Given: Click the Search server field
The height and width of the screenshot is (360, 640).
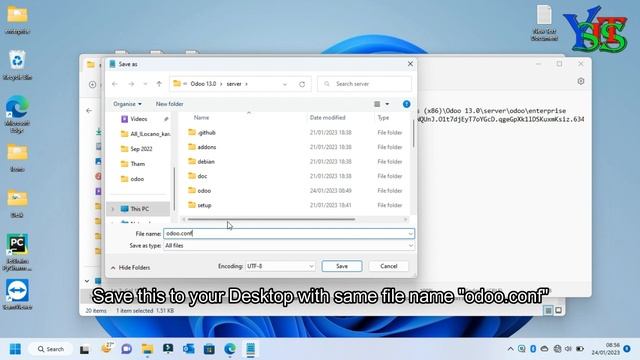Looking at the screenshot, I should click(364, 84).
